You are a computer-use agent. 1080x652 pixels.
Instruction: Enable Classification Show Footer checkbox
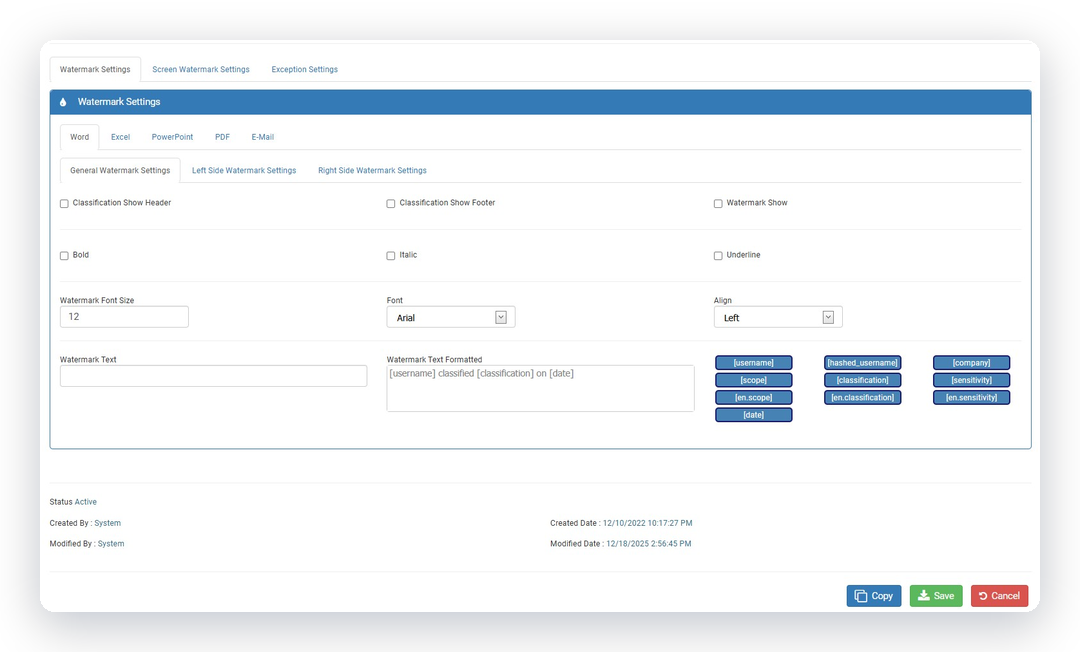(x=391, y=204)
